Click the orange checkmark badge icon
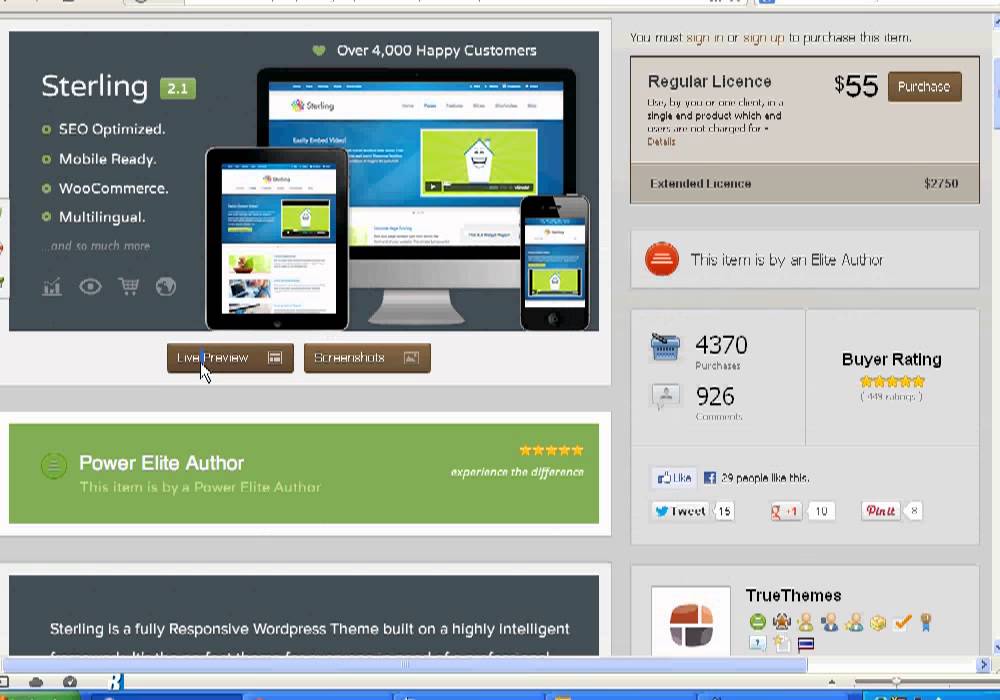The width and height of the screenshot is (1000, 700). (x=902, y=622)
